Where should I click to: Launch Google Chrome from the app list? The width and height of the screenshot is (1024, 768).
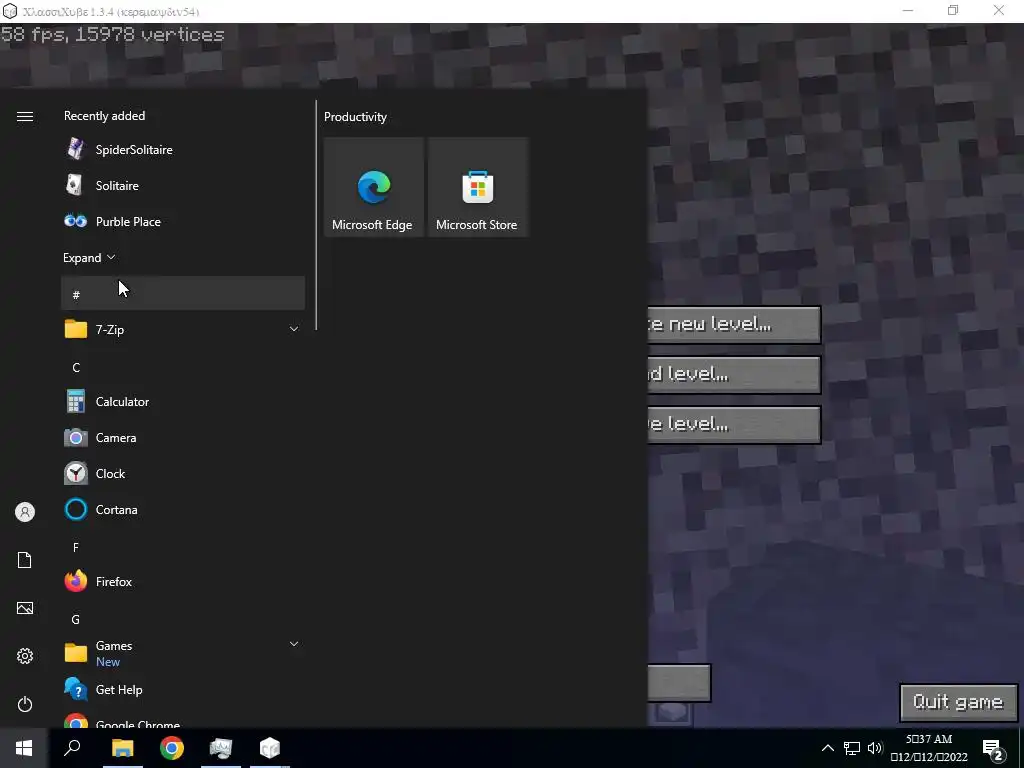tap(183, 720)
